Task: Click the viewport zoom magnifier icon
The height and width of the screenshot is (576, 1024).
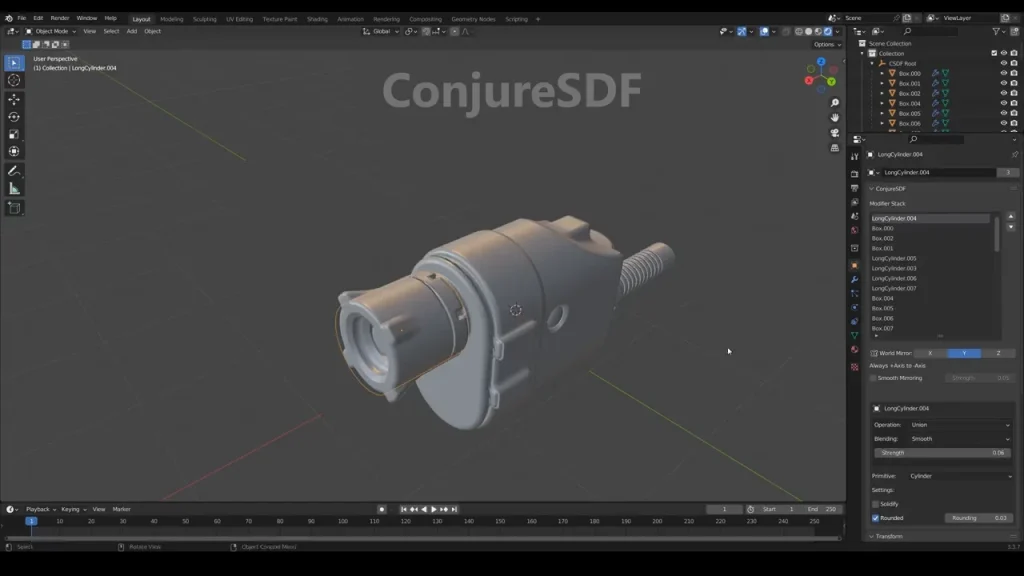Action: coord(835,103)
